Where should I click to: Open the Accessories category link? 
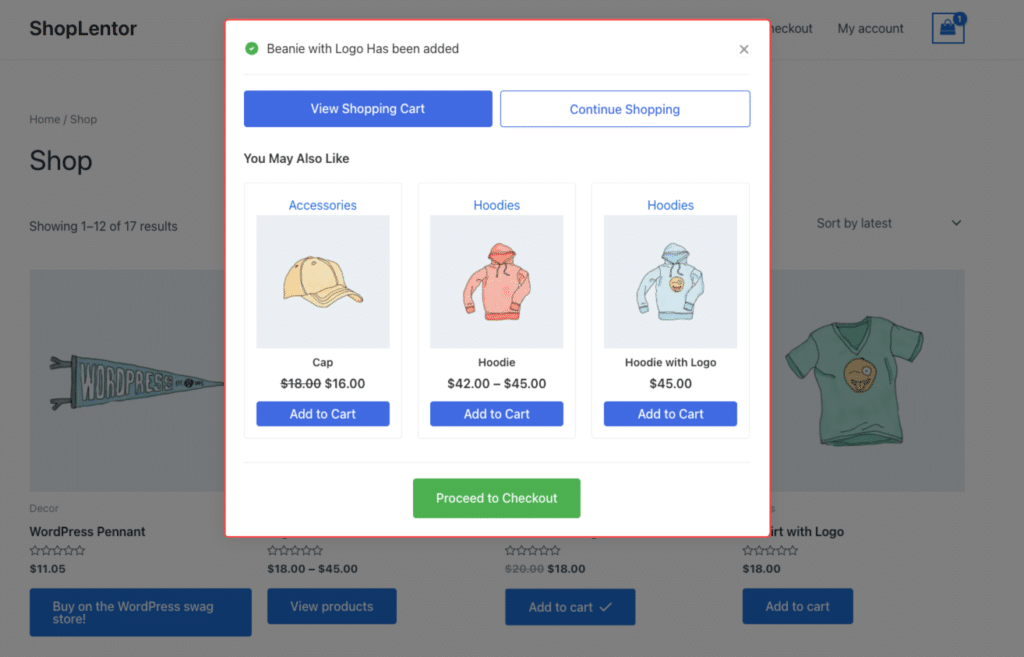[x=322, y=205]
